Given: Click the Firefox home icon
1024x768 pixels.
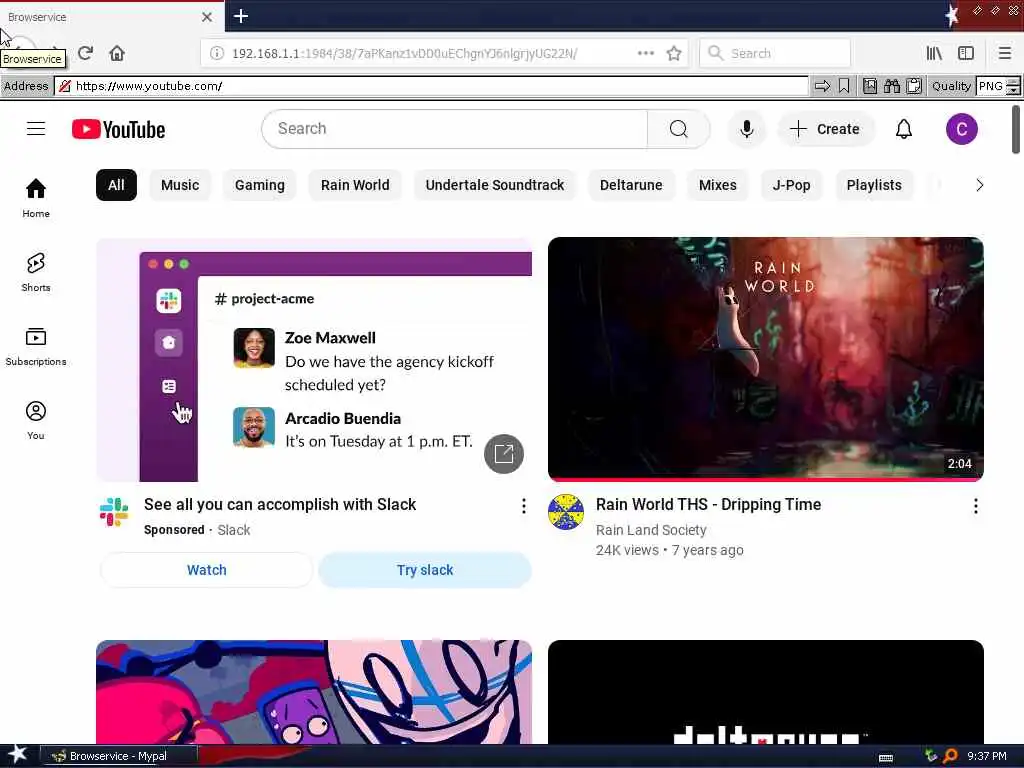Looking at the screenshot, I should [117, 53].
